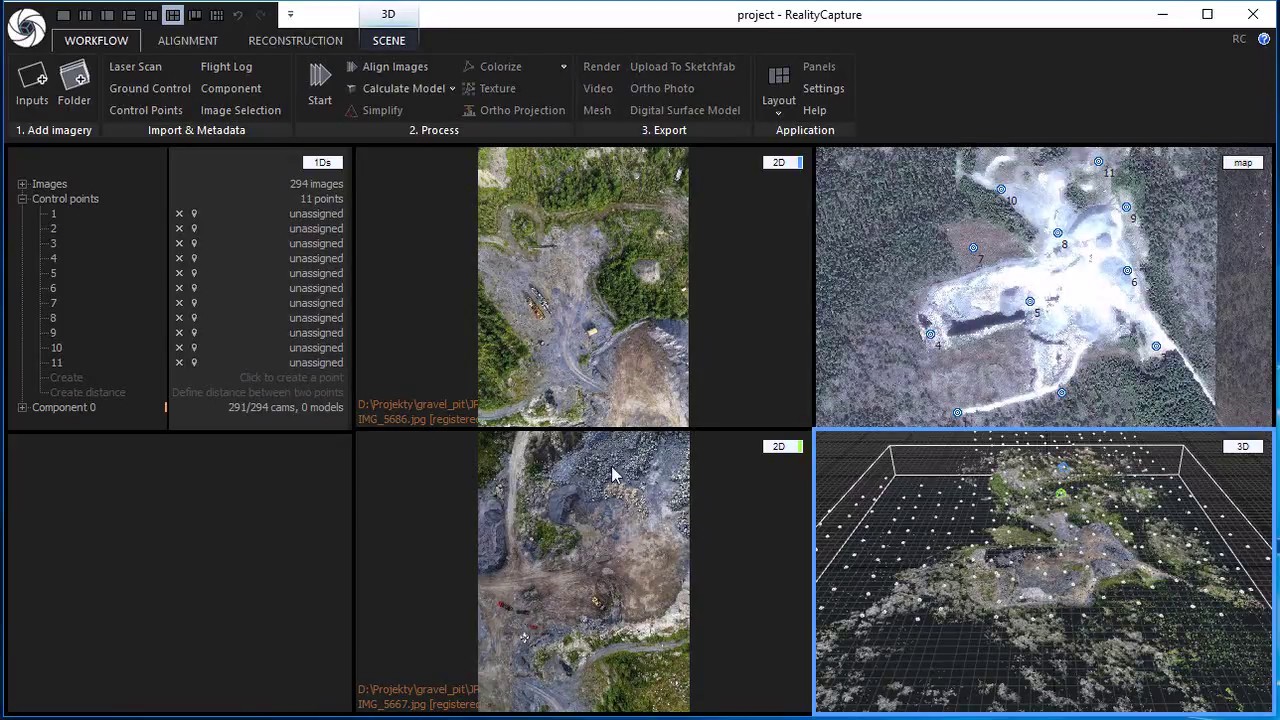
Task: Click the 3D point cloud scene view
Action: [1044, 572]
